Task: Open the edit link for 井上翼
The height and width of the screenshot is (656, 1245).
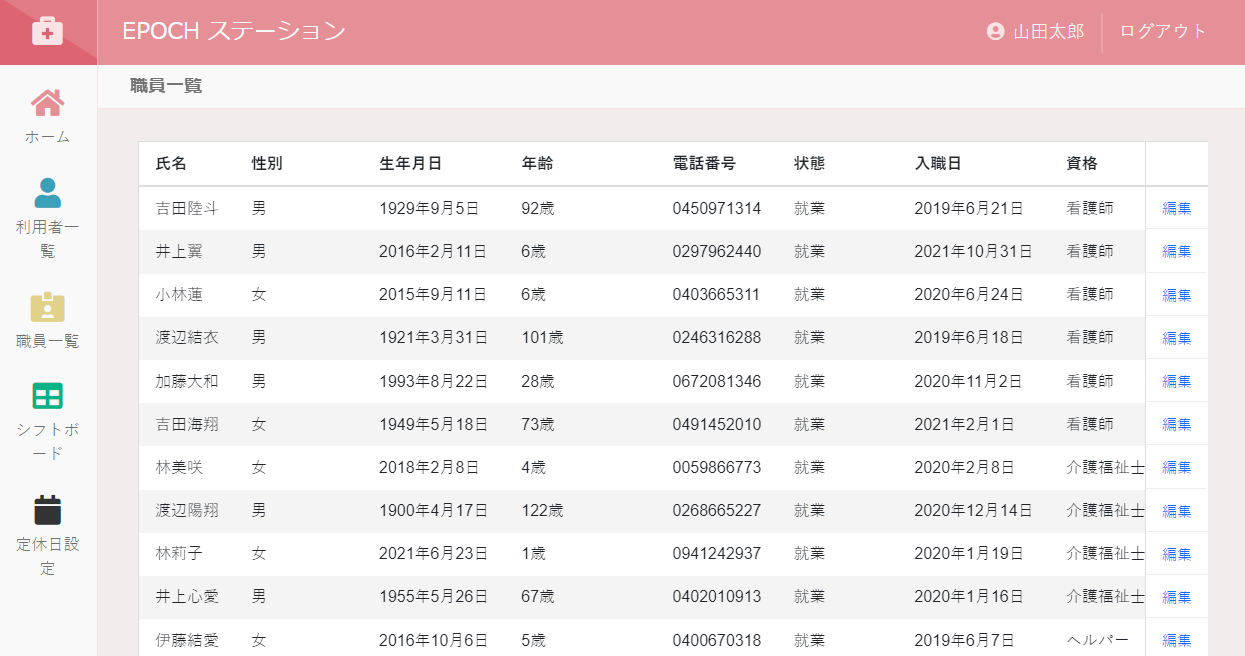Action: click(x=1176, y=252)
